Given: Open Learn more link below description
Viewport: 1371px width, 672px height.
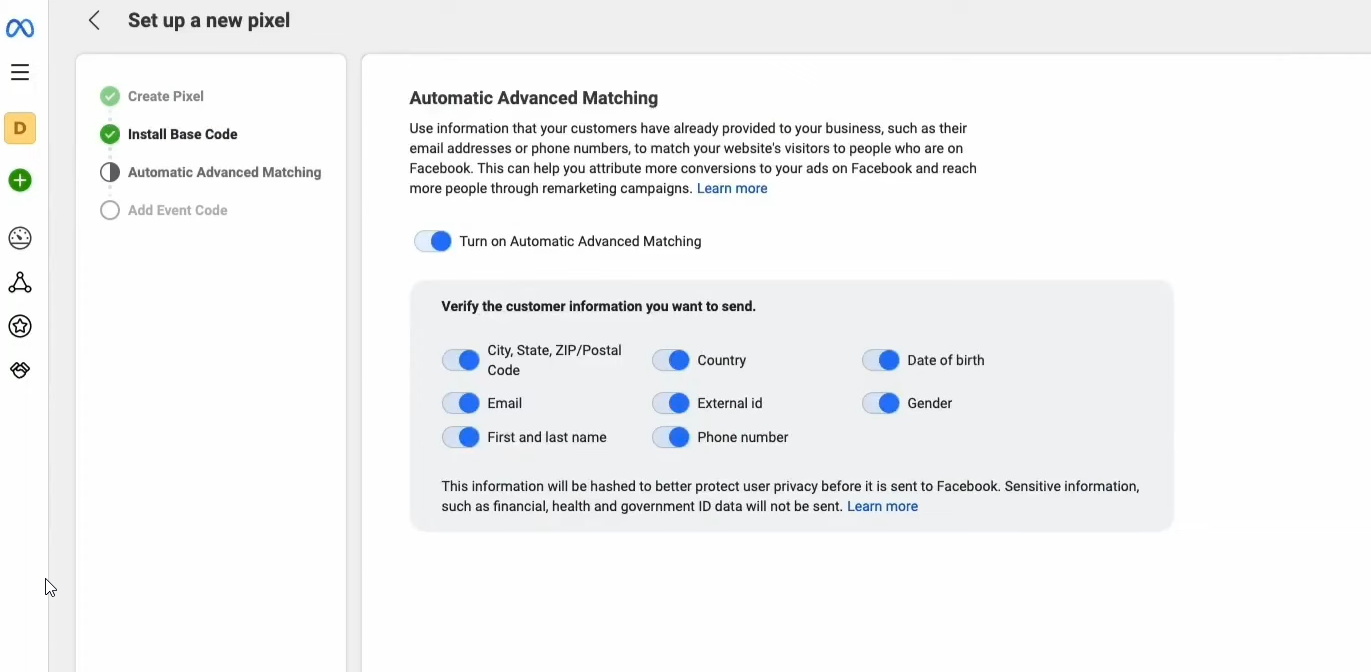Looking at the screenshot, I should (732, 189).
